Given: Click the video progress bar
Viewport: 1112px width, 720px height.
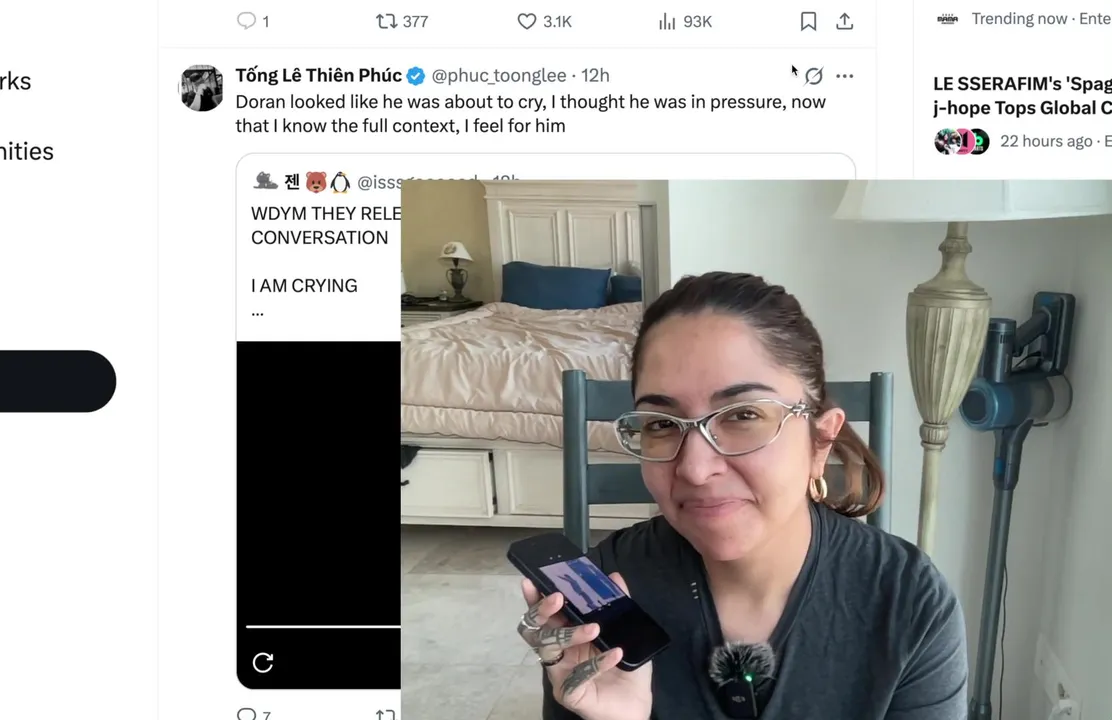Looking at the screenshot, I should click(x=323, y=627).
